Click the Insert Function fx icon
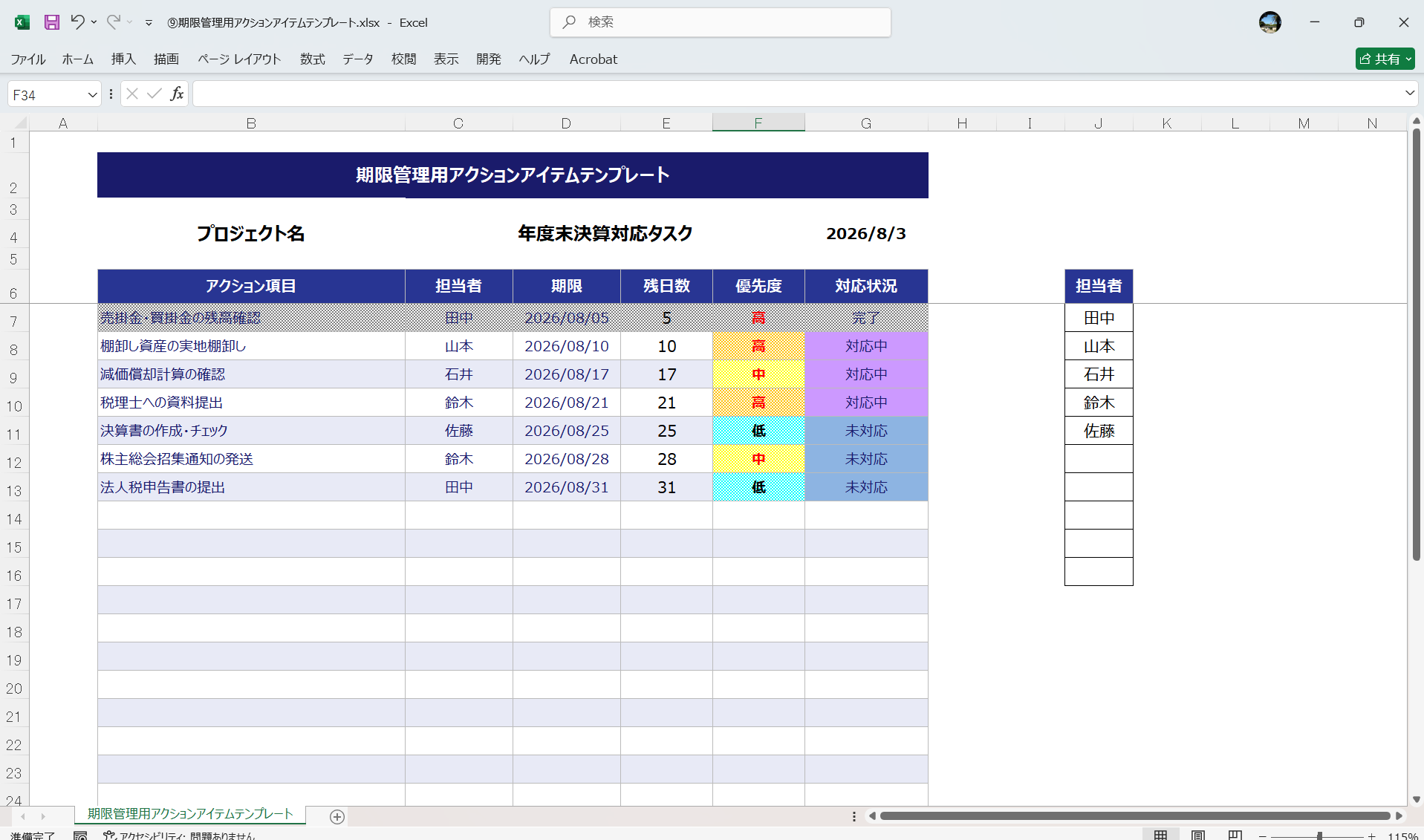The width and height of the screenshot is (1424, 840). point(177,94)
